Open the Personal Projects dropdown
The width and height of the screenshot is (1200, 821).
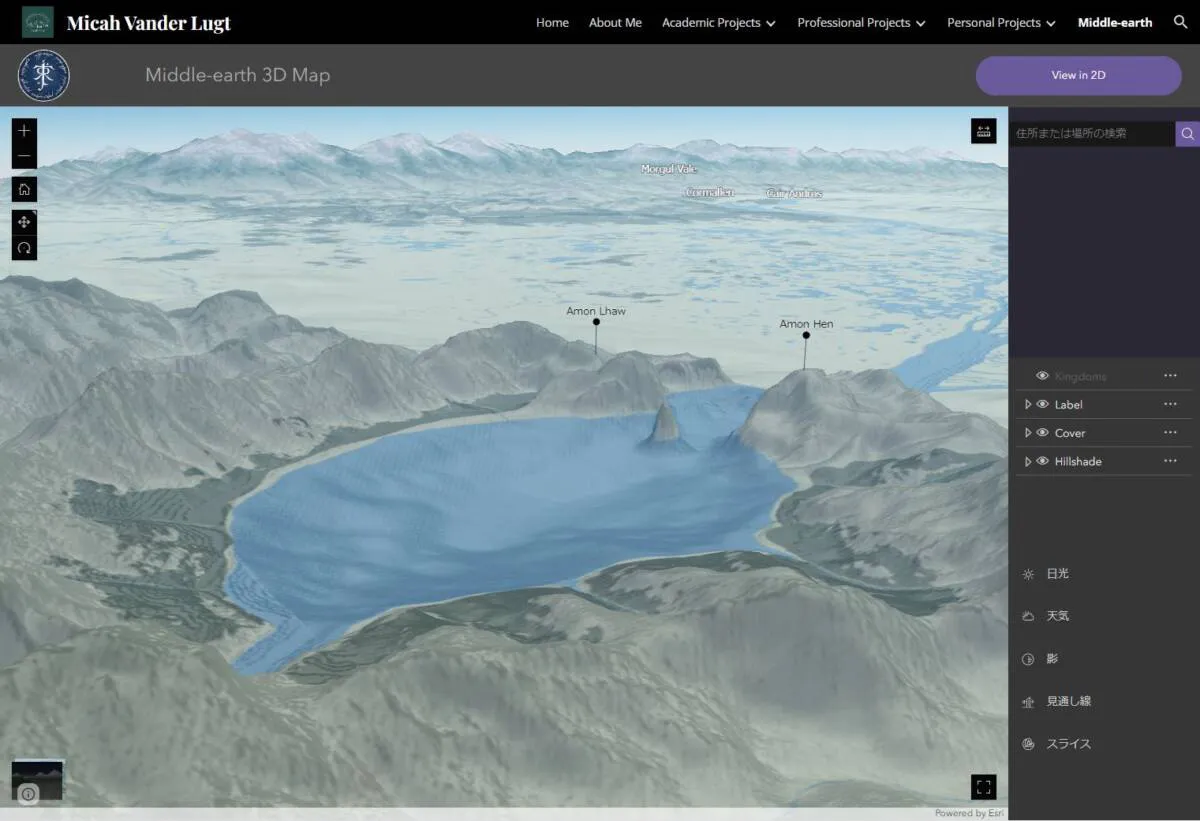pyautogui.click(x=1001, y=22)
